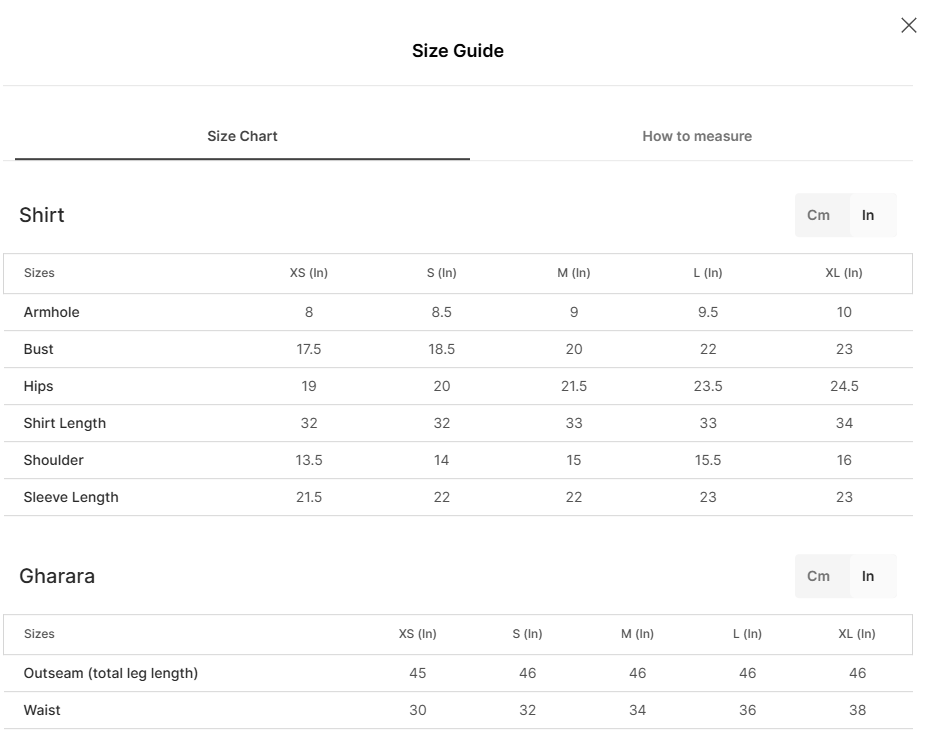
Task: Click the Hips value for size XL
Action: [x=844, y=386]
